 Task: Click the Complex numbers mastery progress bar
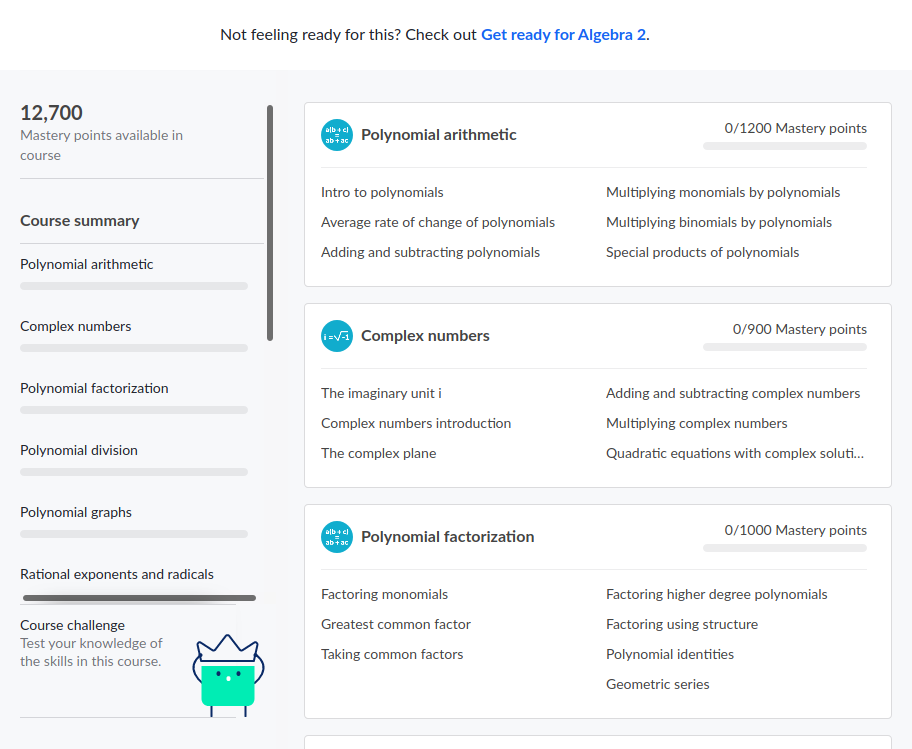click(784, 347)
